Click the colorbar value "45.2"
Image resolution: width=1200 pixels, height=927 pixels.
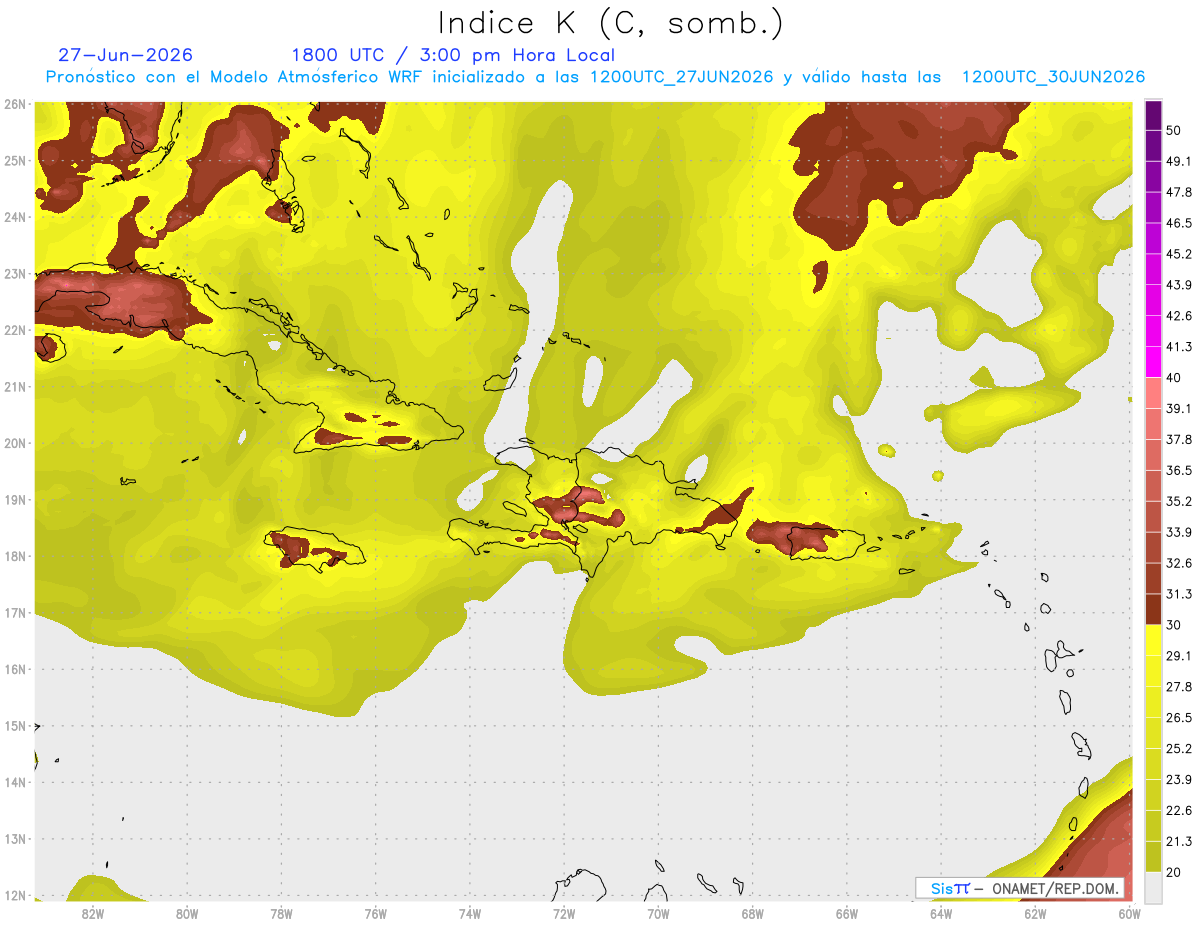click(x=1178, y=254)
